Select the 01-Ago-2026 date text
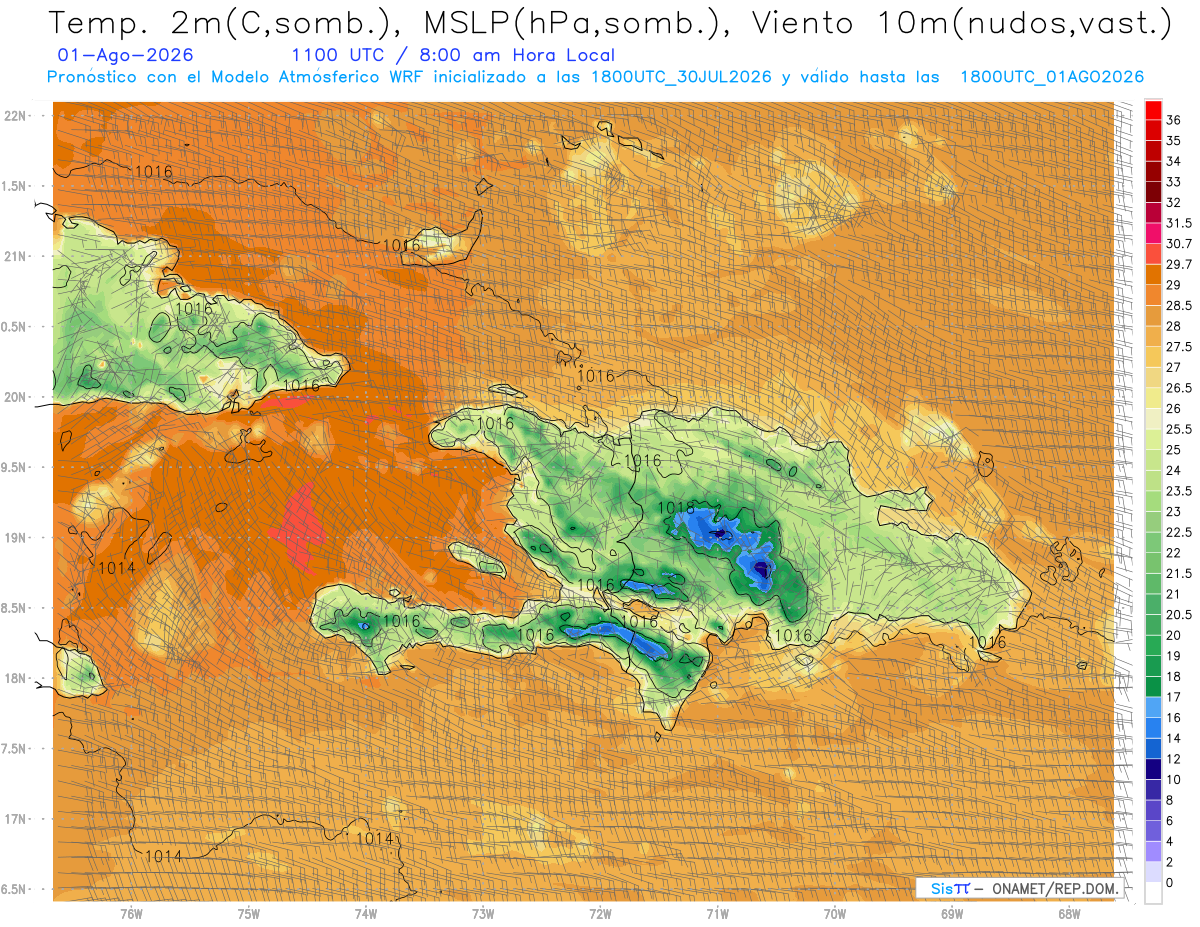 point(126,55)
